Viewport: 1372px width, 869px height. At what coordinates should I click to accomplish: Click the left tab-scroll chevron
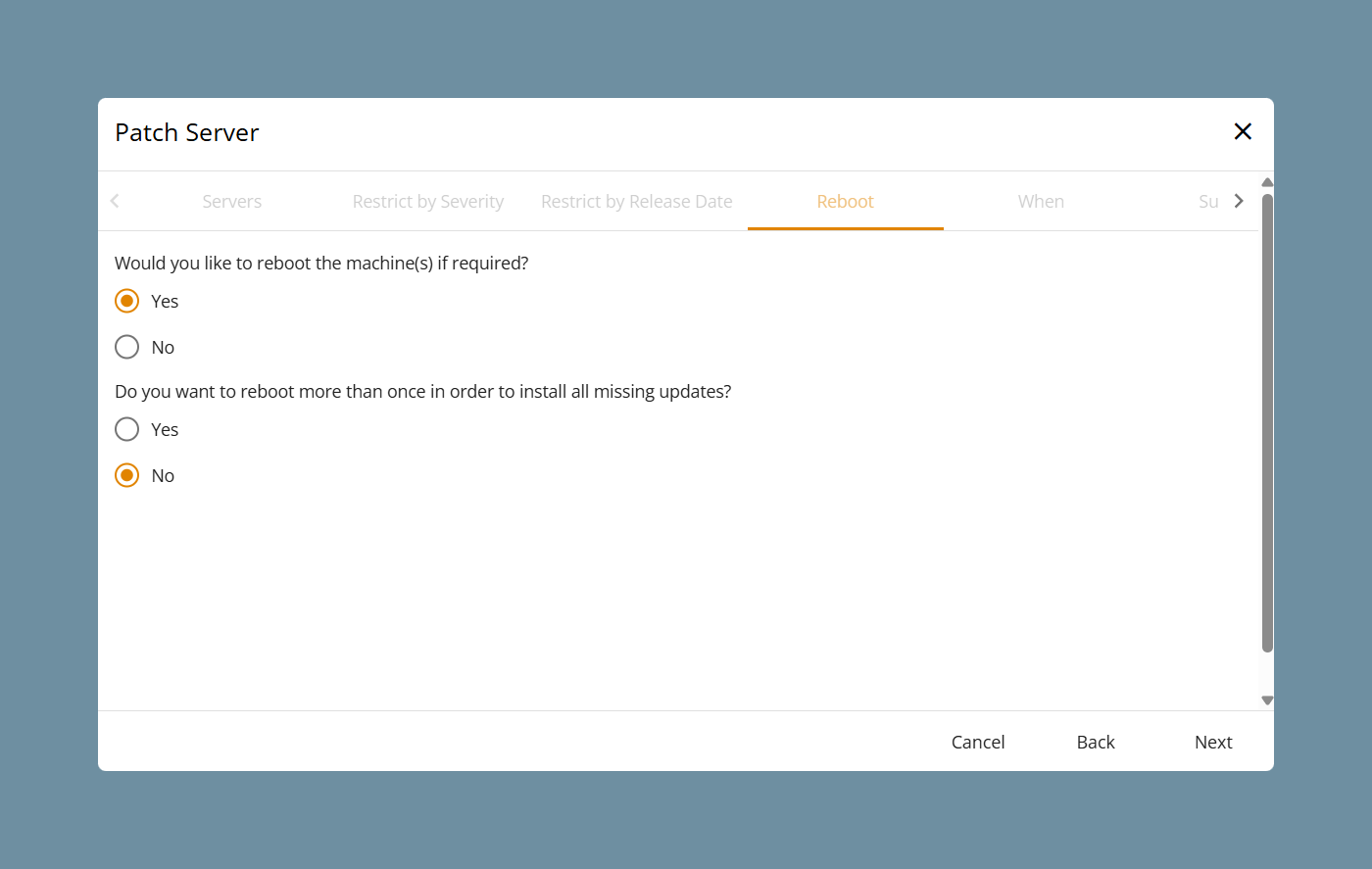click(x=115, y=201)
